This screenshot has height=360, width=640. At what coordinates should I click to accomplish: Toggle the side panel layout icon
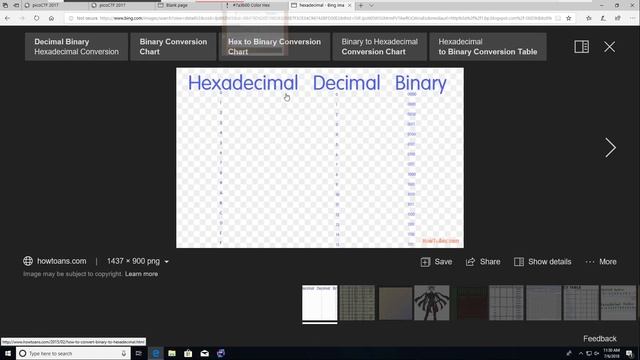click(581, 47)
